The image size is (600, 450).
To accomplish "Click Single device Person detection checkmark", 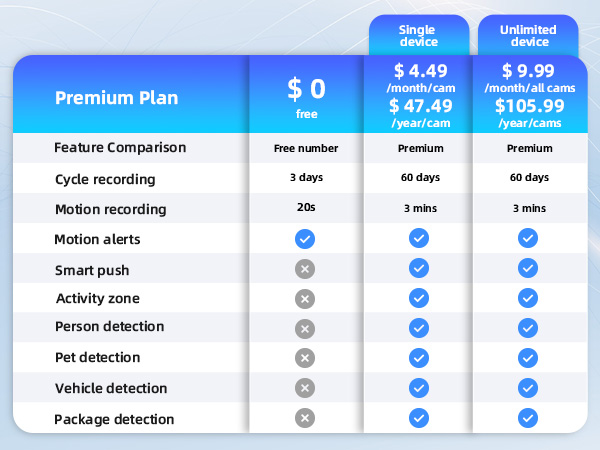I will pos(419,328).
